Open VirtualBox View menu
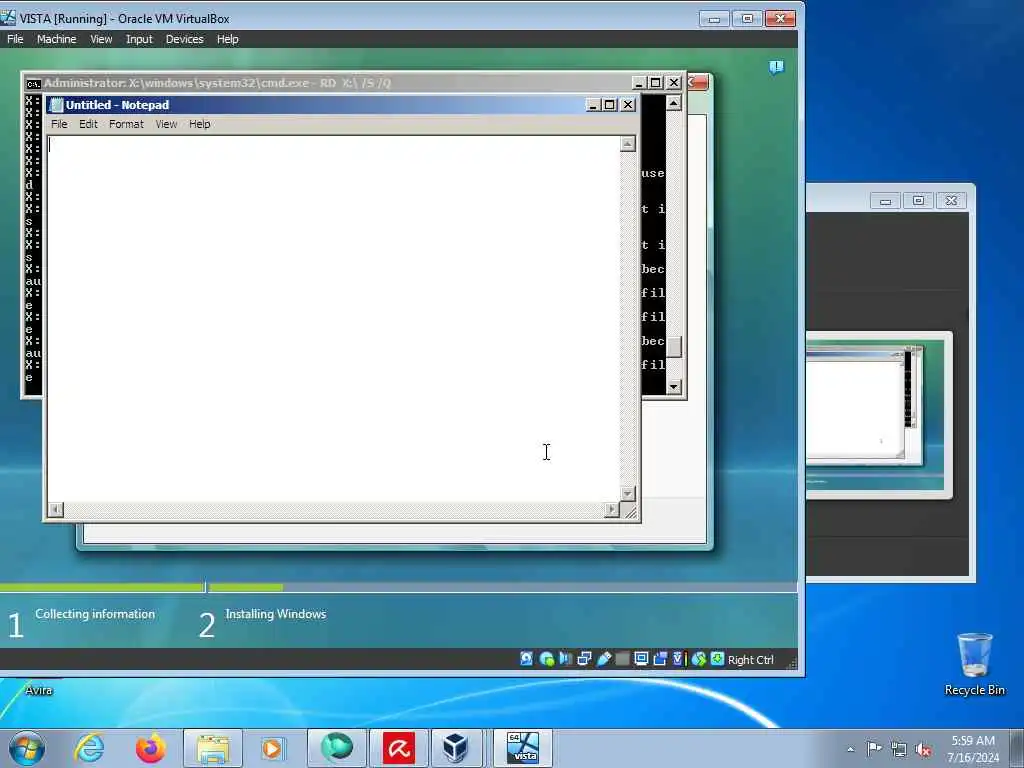 [101, 39]
